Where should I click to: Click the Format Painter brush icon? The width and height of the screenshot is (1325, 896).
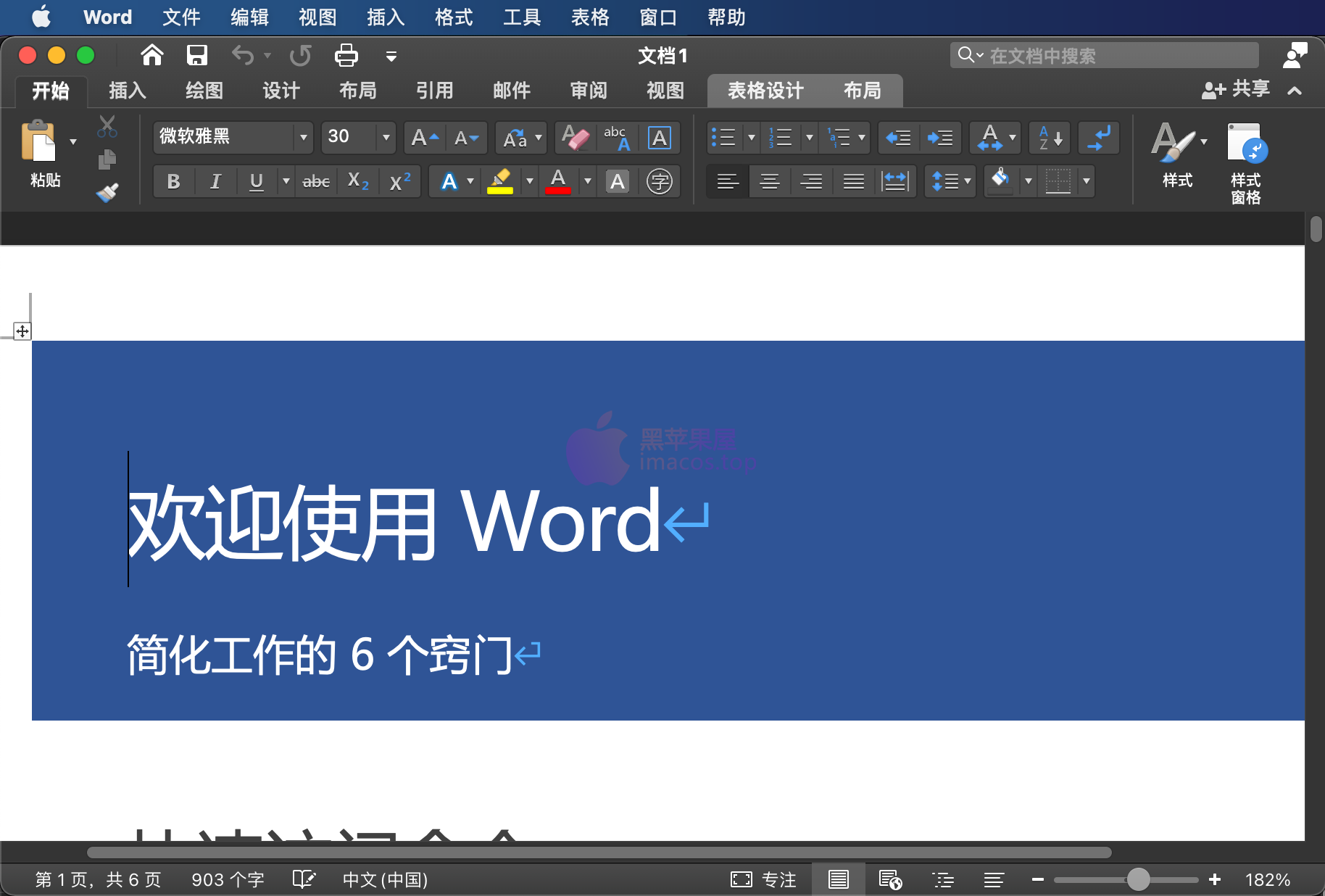tap(107, 192)
